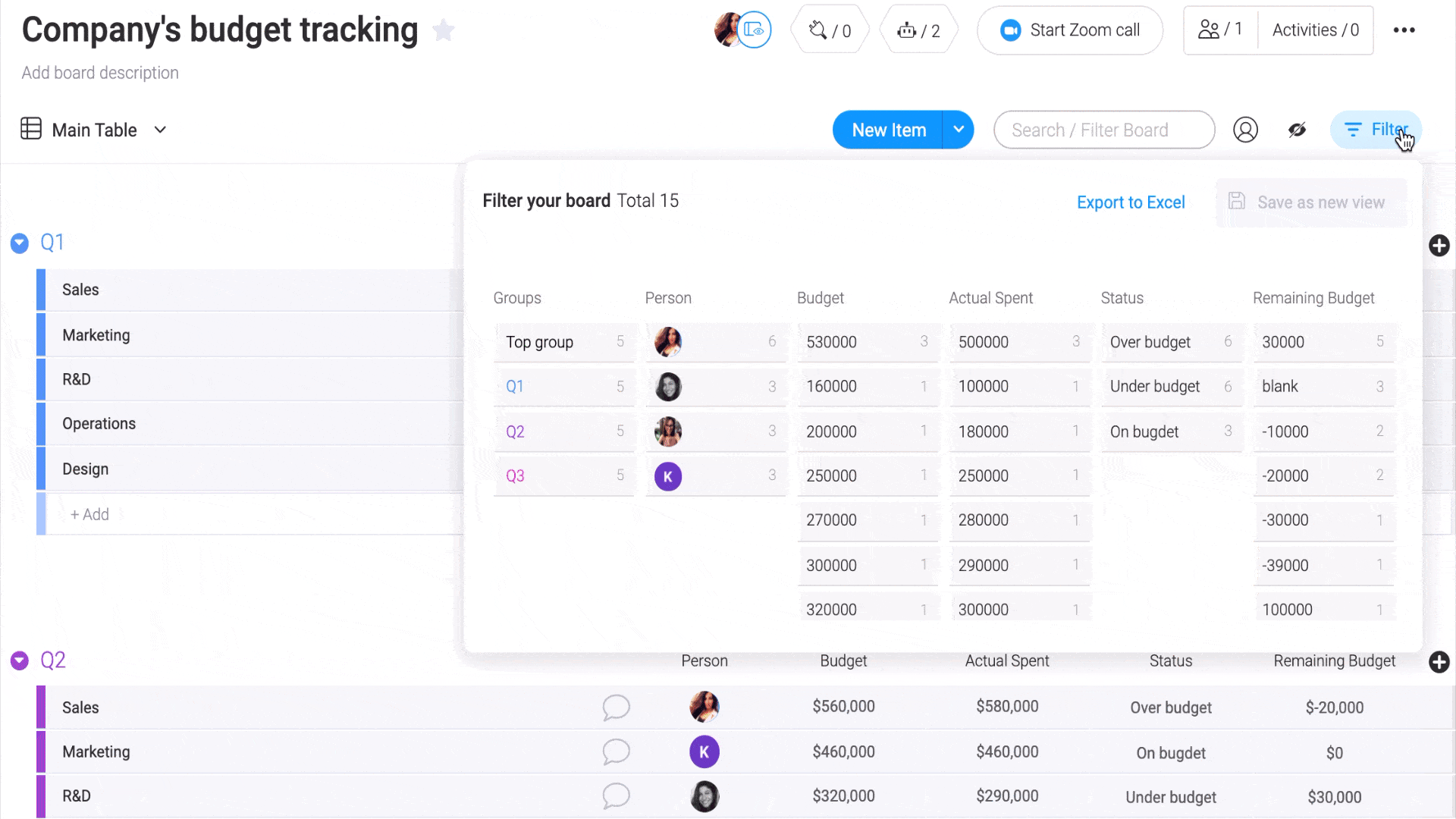Click the person/profile icon in toolbar
The height and width of the screenshot is (819, 1456).
coord(1246,129)
